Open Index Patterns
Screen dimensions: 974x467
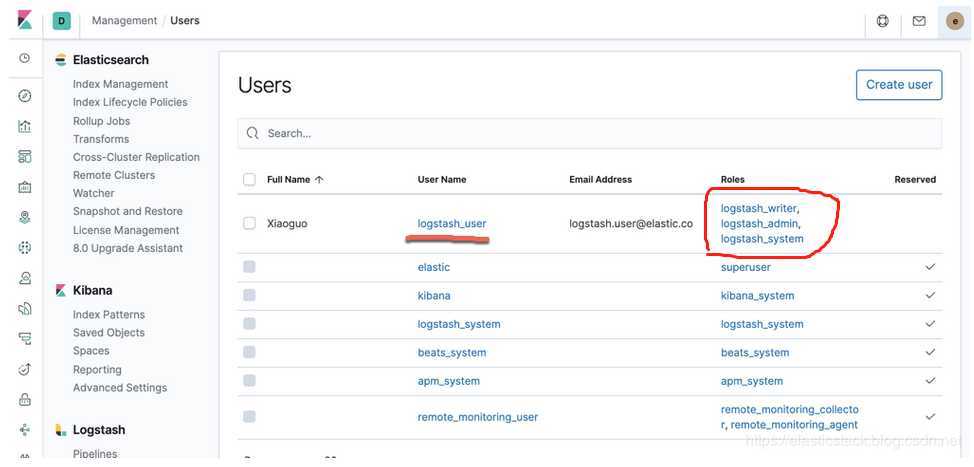point(109,314)
